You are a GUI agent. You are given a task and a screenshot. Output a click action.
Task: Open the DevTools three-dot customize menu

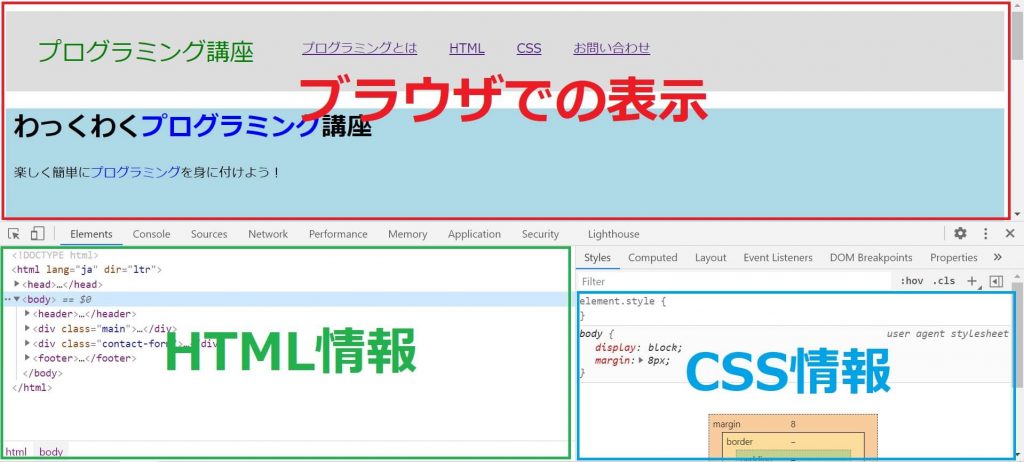[x=985, y=234]
